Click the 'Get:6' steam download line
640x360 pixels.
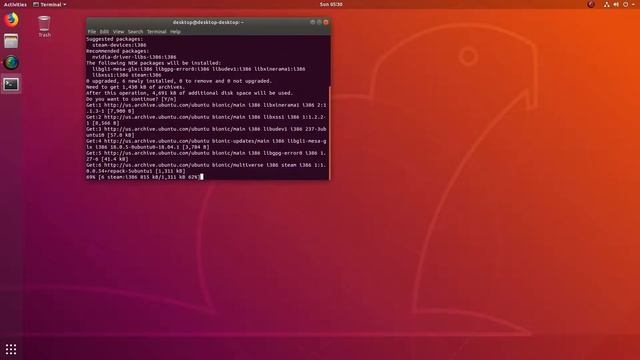click(206, 168)
